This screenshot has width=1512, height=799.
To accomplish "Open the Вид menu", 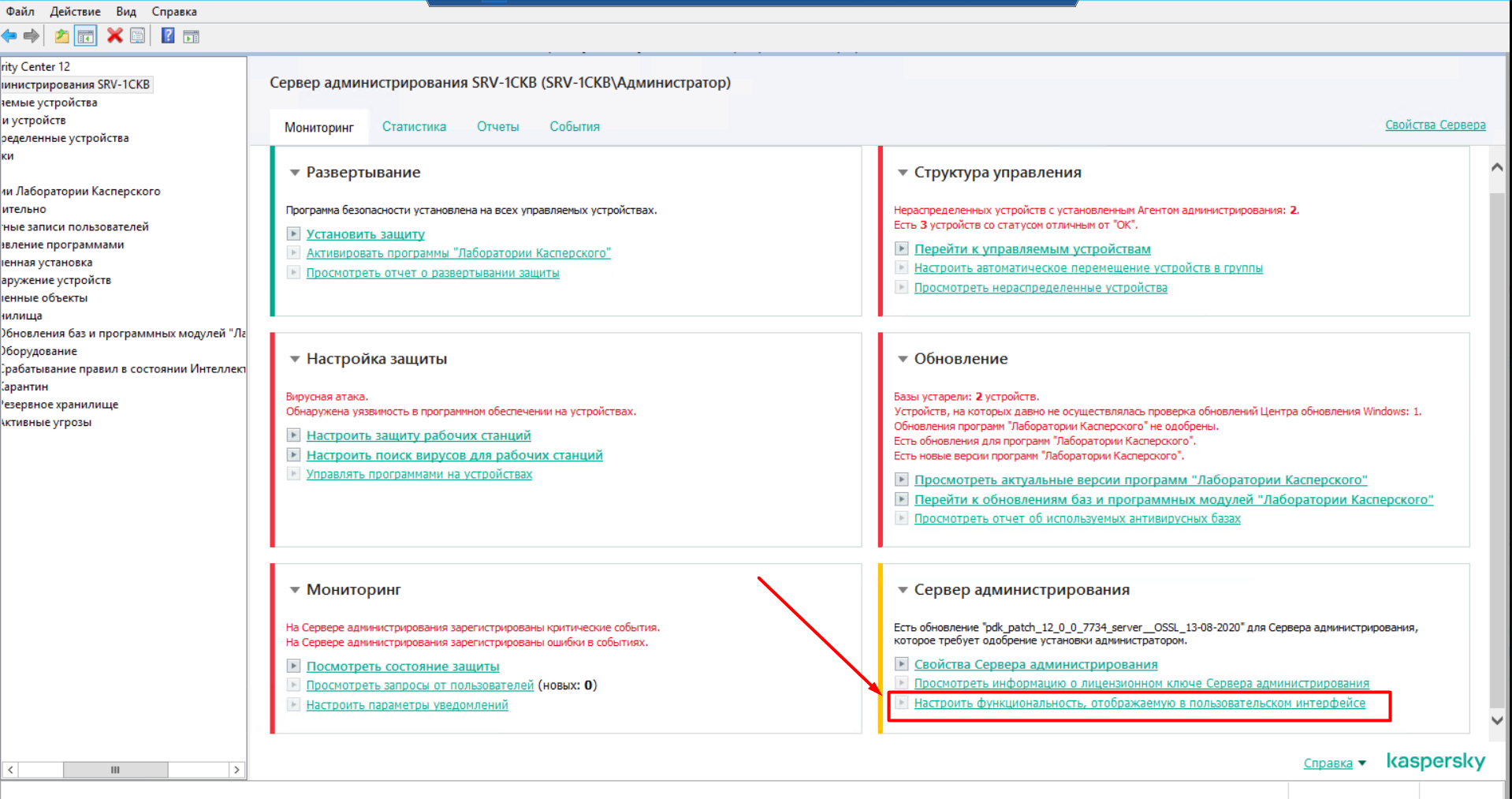I will (126, 11).
